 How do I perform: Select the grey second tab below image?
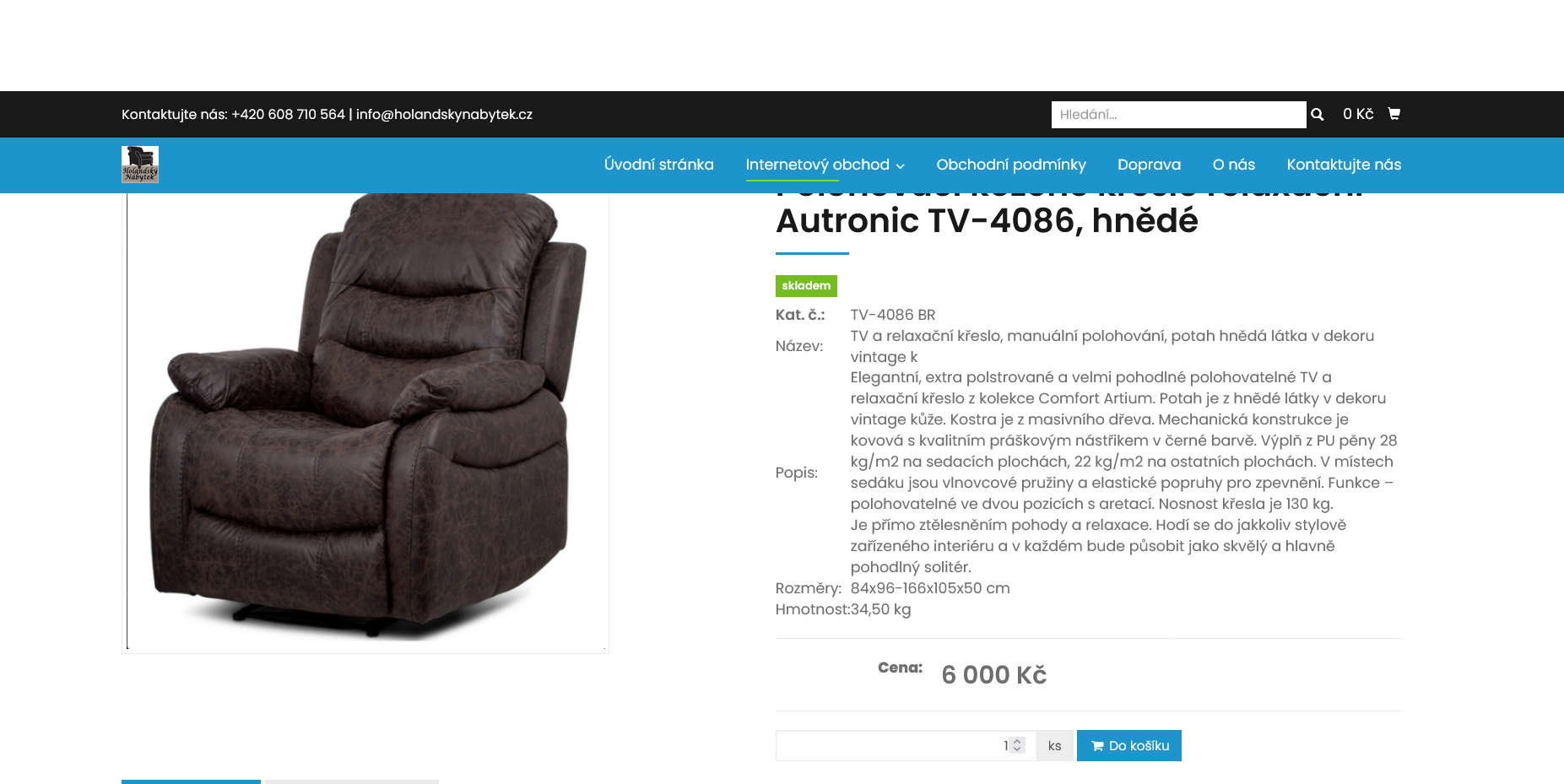352,781
